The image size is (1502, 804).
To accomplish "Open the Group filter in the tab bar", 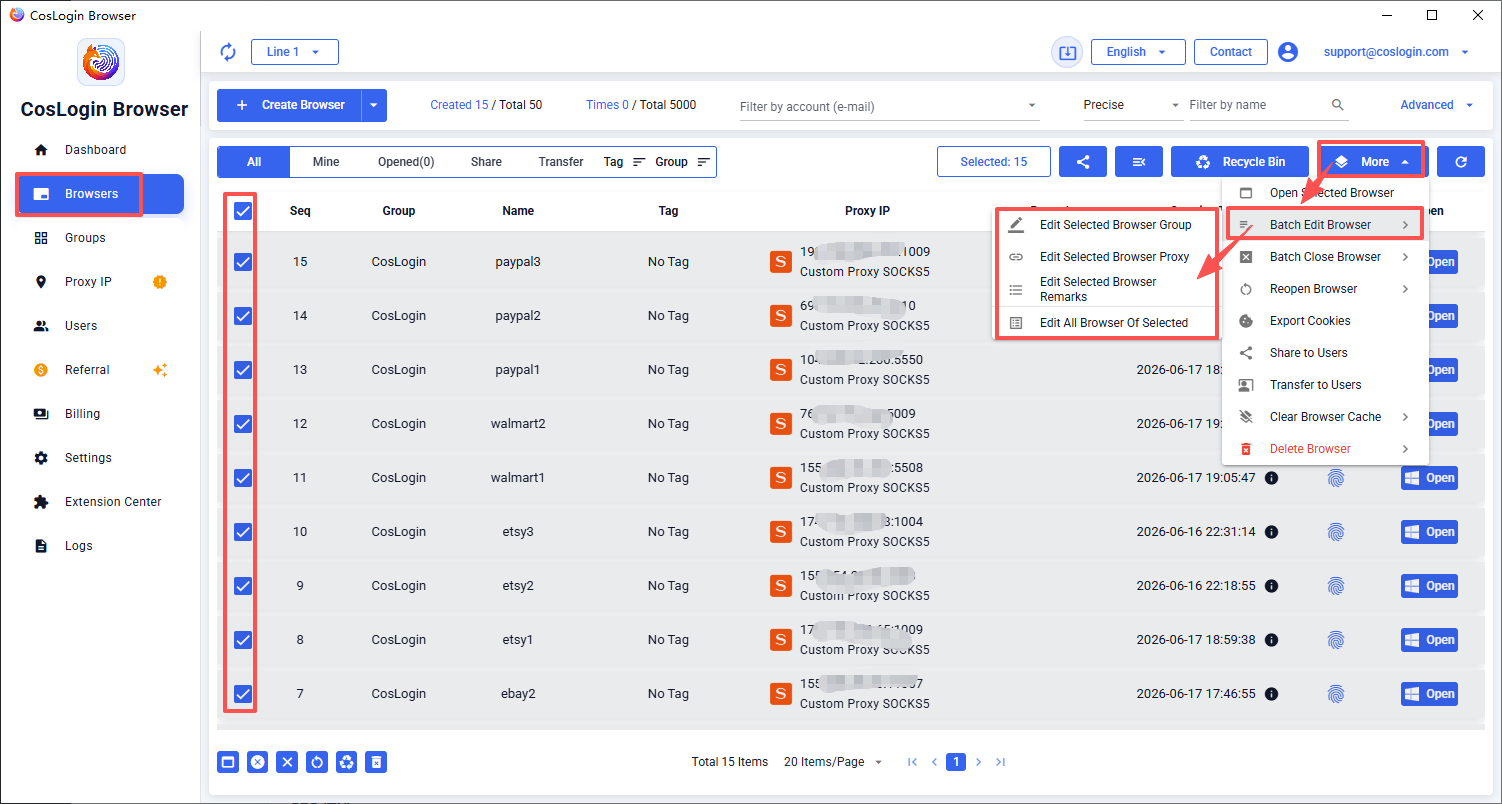I will (x=684, y=162).
